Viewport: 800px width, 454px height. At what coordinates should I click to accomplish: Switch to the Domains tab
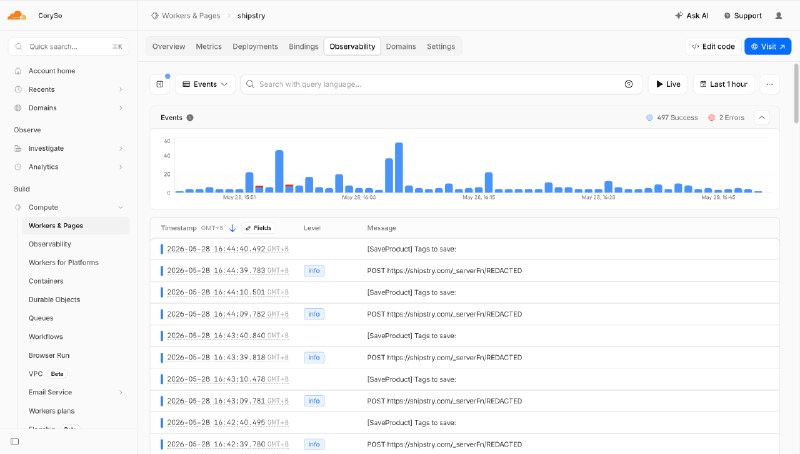(x=401, y=46)
